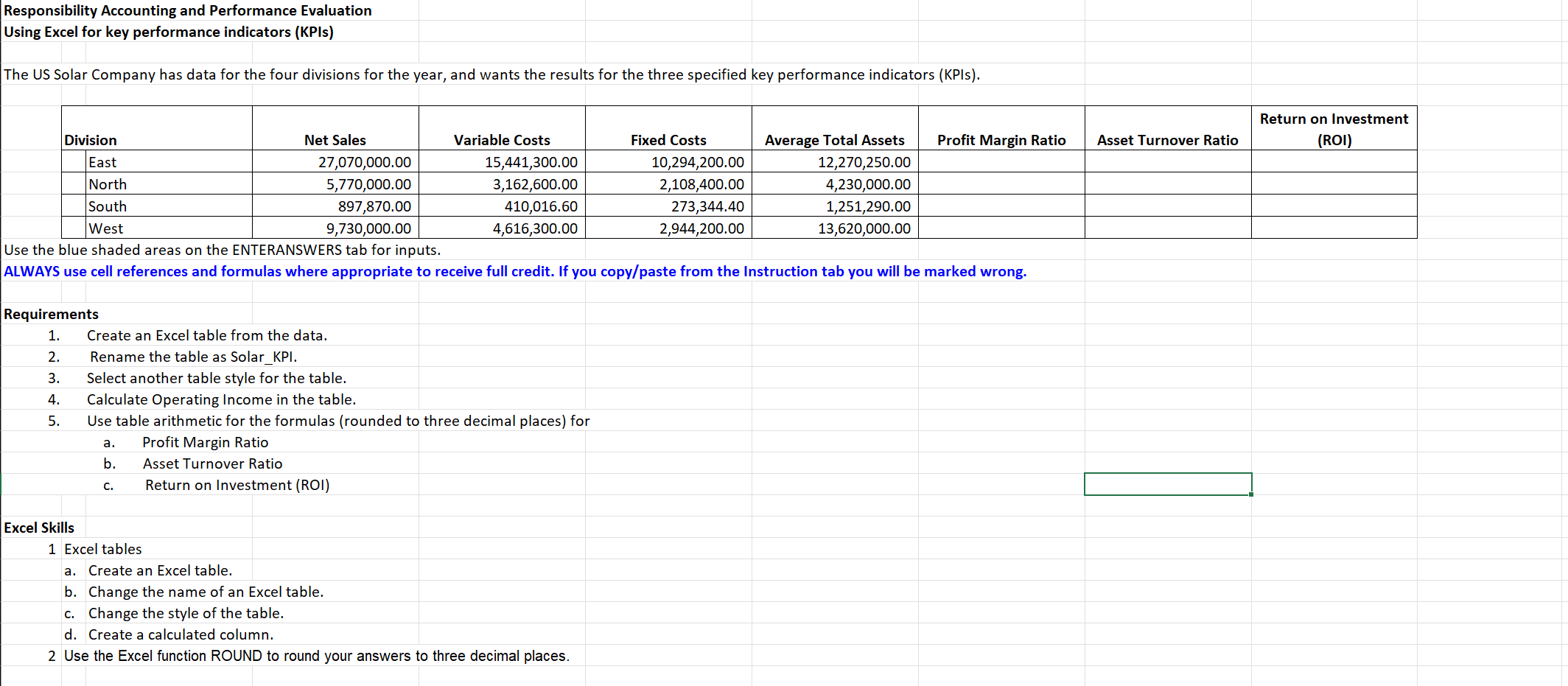Click the West Average Total Assets value
This screenshot has height=686, width=1568.
[835, 228]
